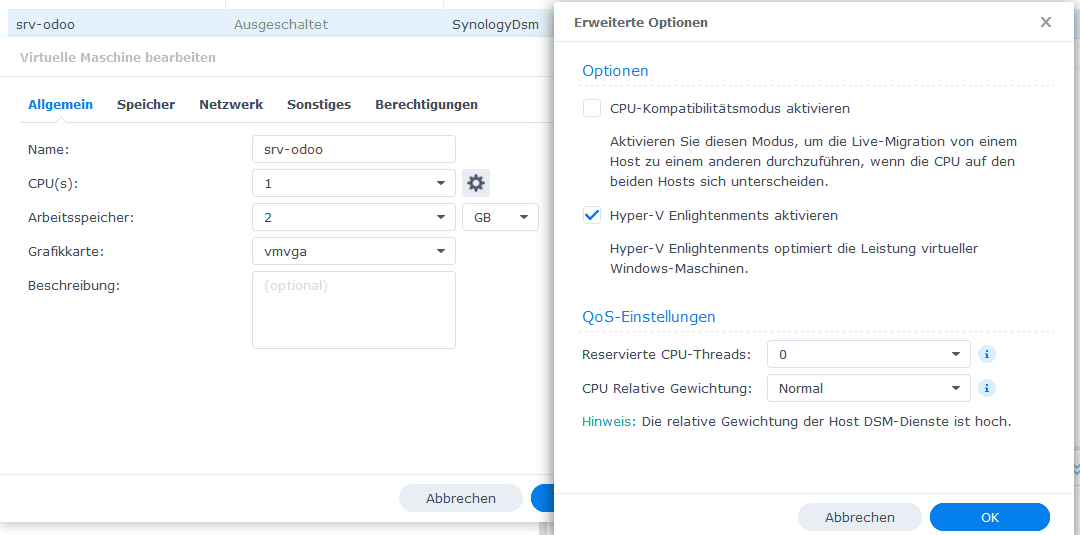
Task: Enable CPU-Kompatibilitätsmodus checkbox
Action: [x=592, y=108]
